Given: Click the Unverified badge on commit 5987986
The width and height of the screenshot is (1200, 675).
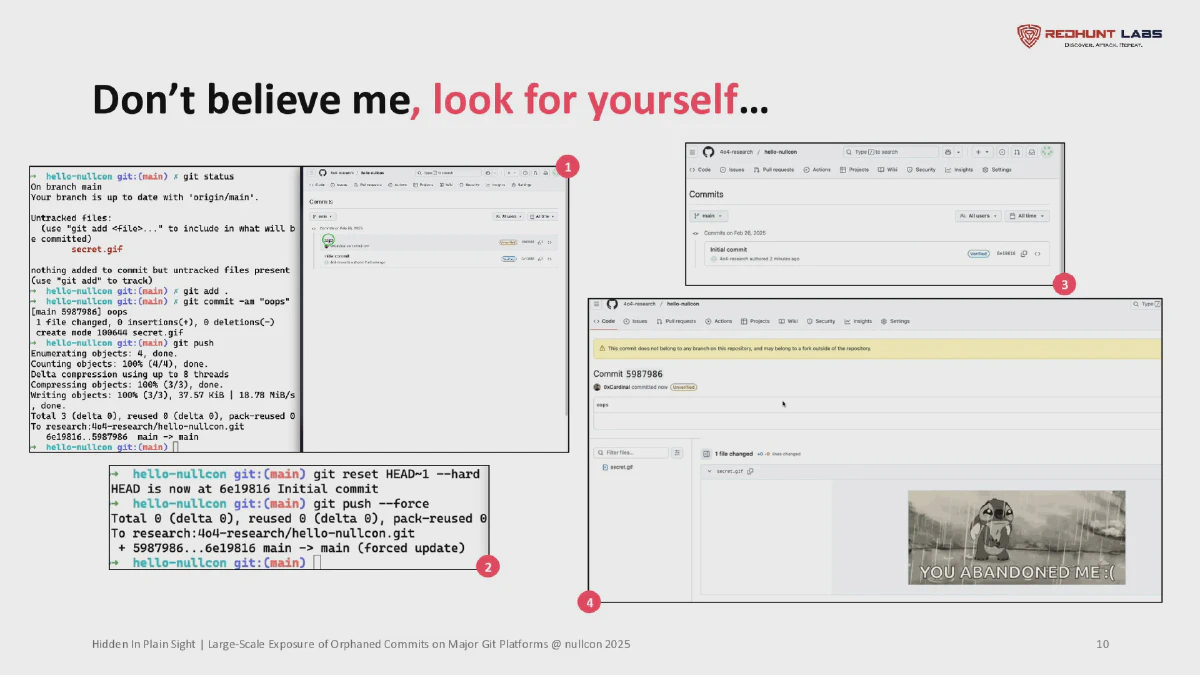Looking at the screenshot, I should (x=683, y=387).
